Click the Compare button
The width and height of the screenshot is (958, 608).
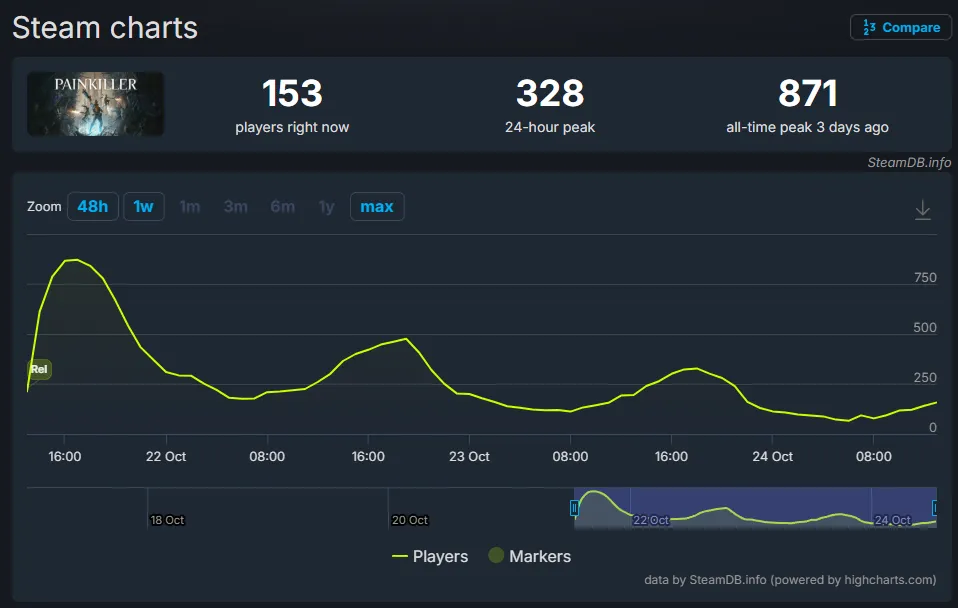click(901, 27)
